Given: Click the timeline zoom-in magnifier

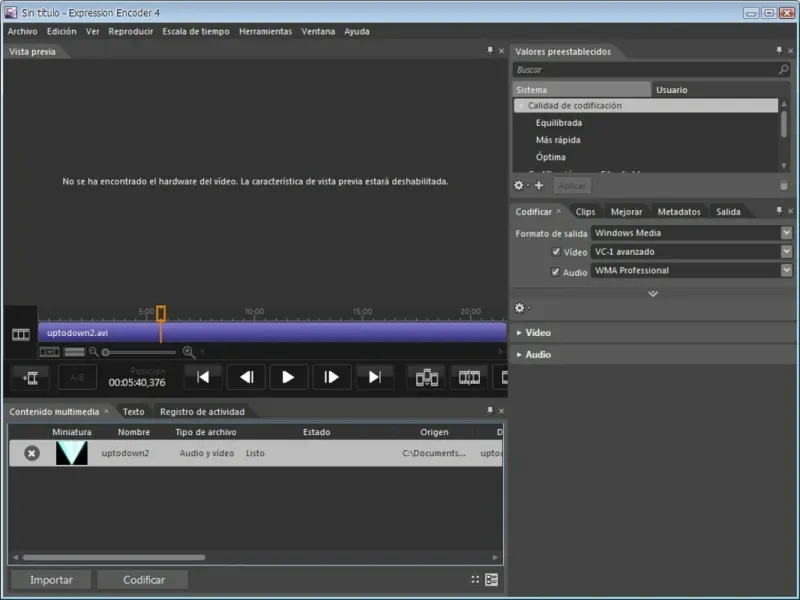Looking at the screenshot, I should 188,352.
